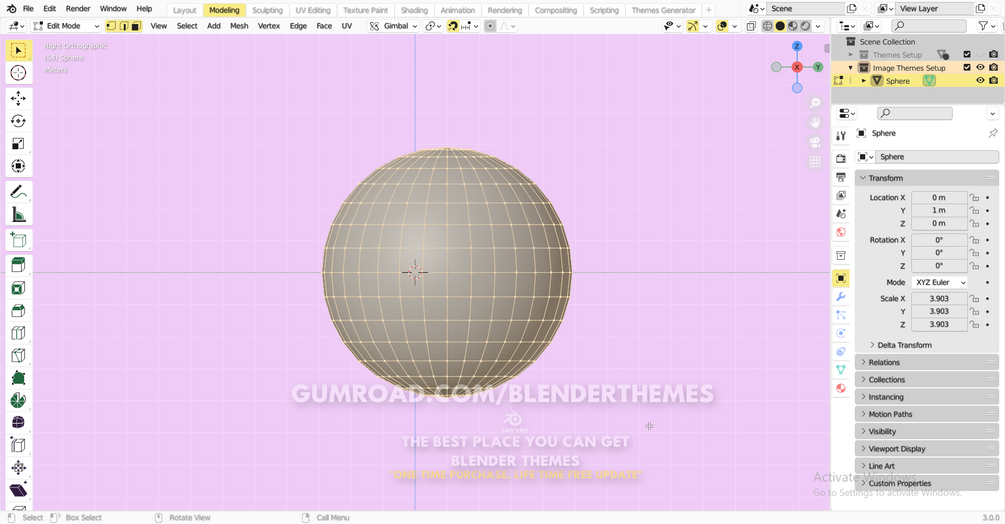Open the Mesh menu
This screenshot has height=524, width=1005.
239,26
